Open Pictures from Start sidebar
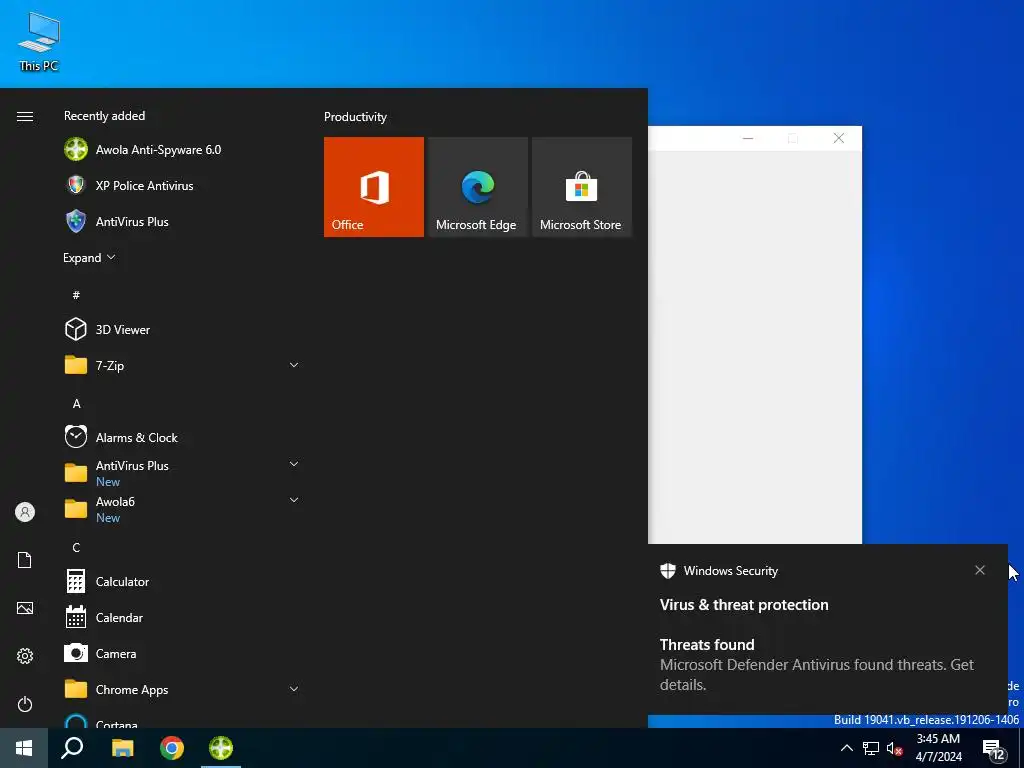 (25, 608)
